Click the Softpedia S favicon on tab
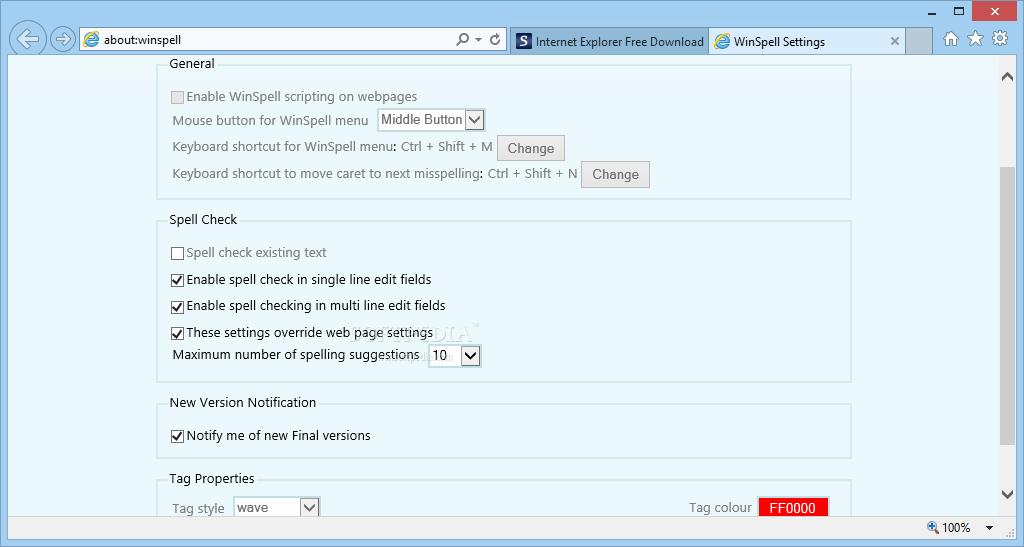 [x=523, y=42]
